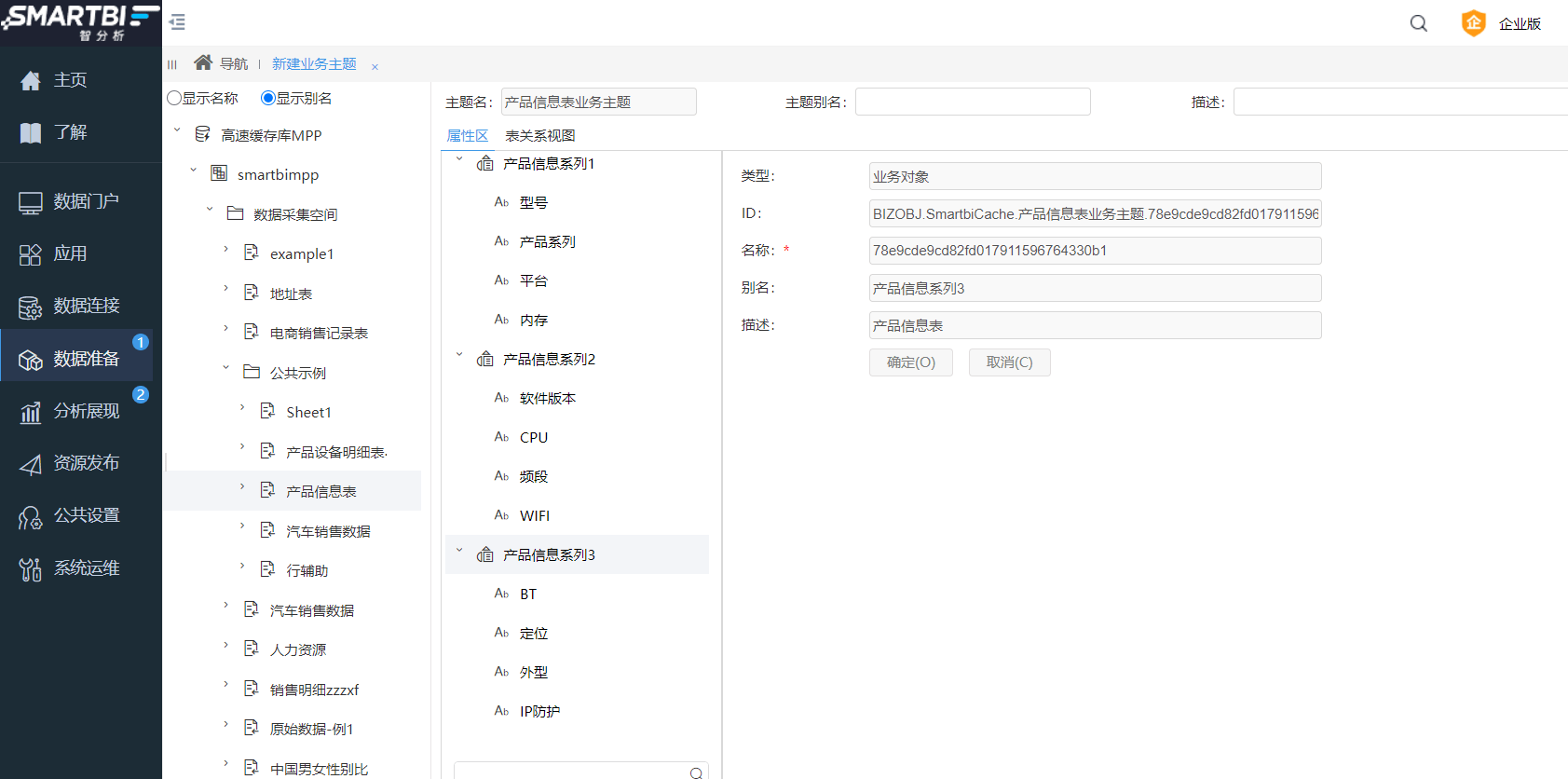1568x779 pixels.
Task: Open 数据准备 cube icon in sidebar
Action: 31,360
